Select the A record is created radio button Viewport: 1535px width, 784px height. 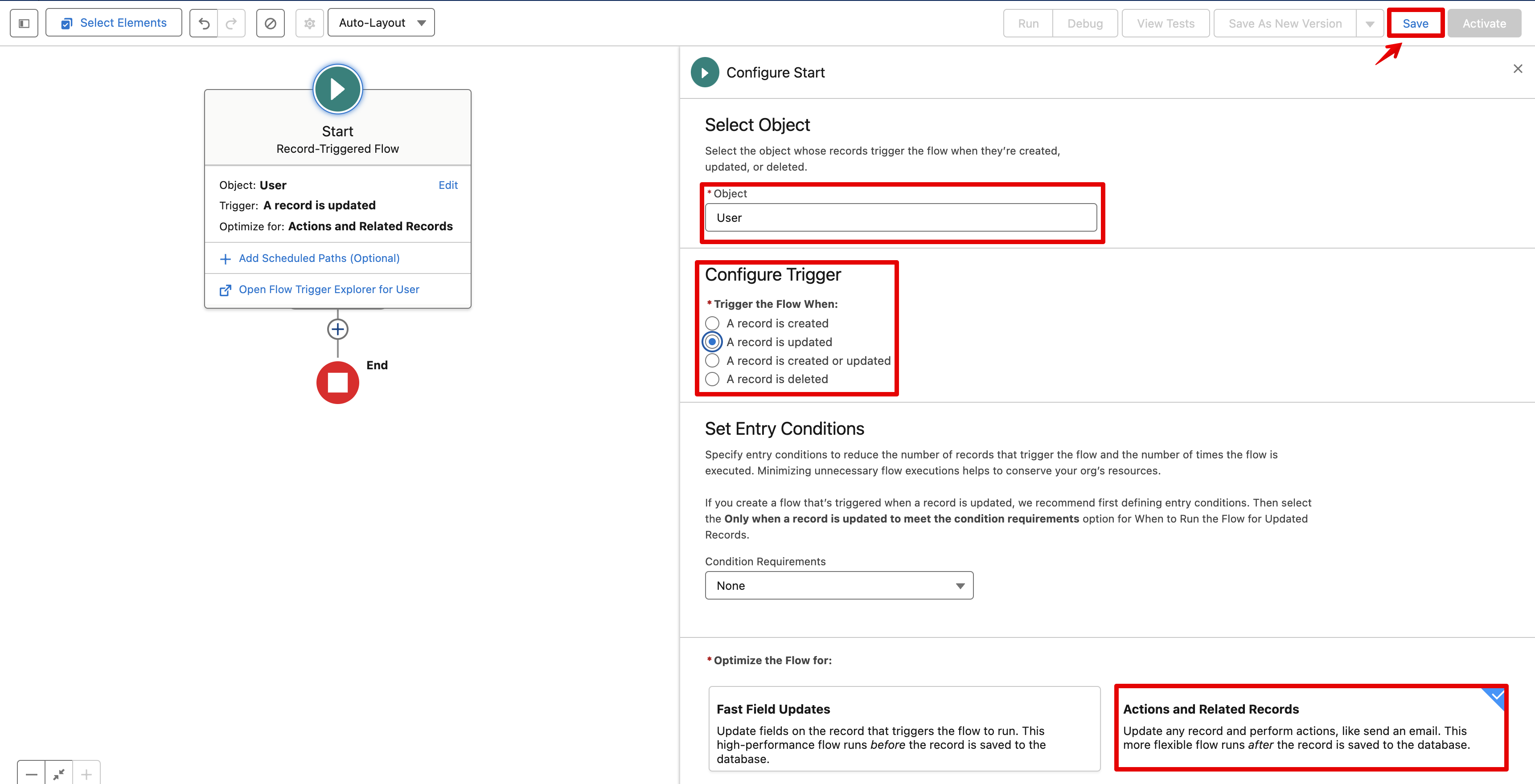(713, 323)
